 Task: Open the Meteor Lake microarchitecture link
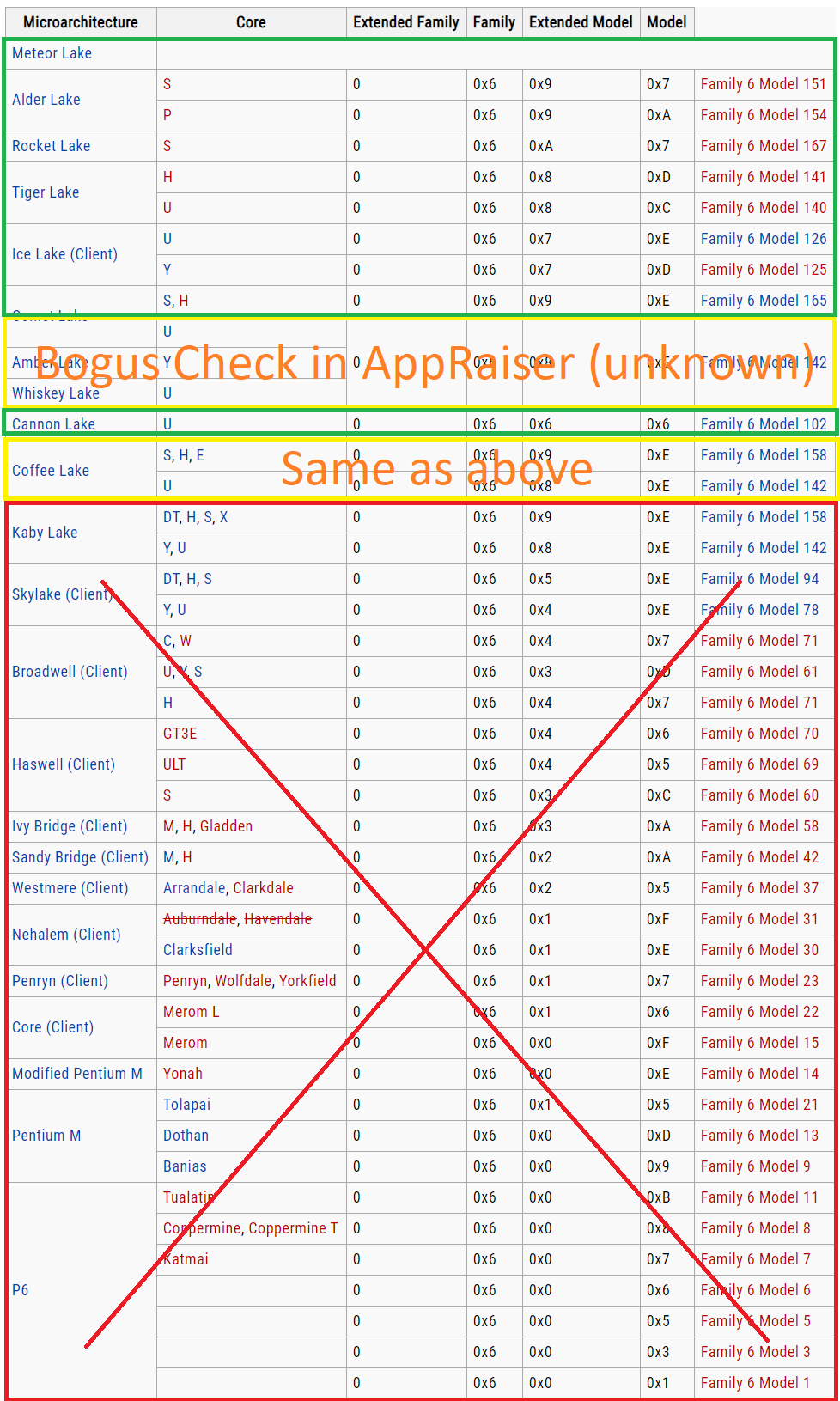pyautogui.click(x=52, y=53)
